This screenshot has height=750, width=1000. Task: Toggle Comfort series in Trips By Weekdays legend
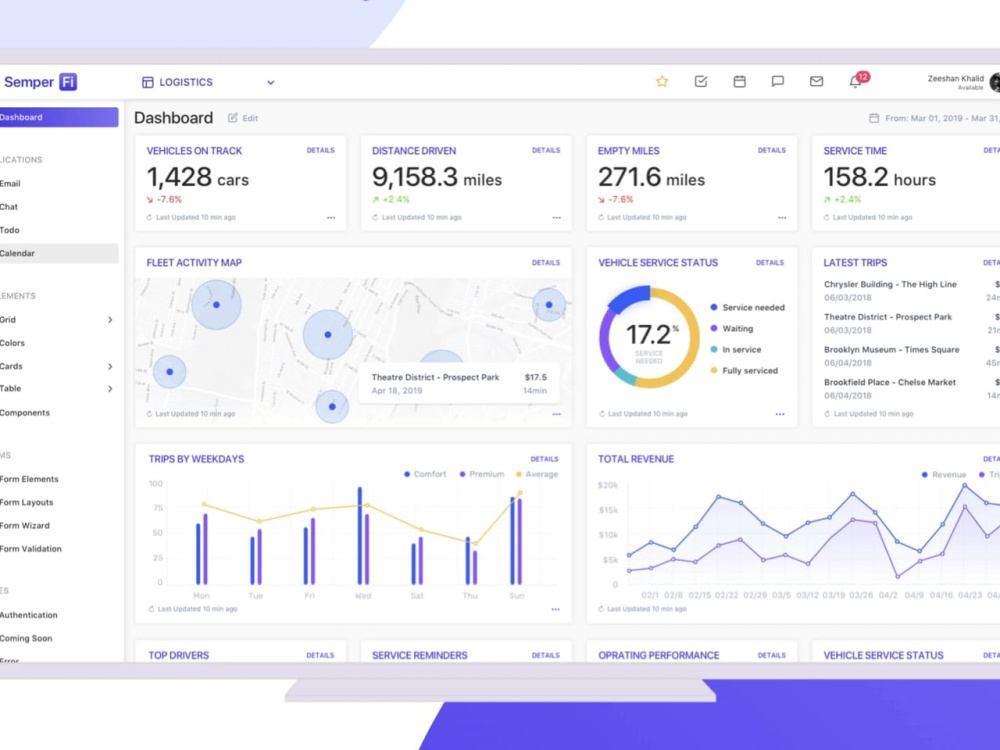coord(425,474)
